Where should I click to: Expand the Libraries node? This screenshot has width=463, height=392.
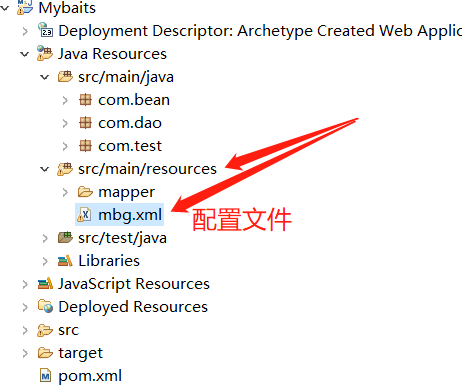coord(45,261)
